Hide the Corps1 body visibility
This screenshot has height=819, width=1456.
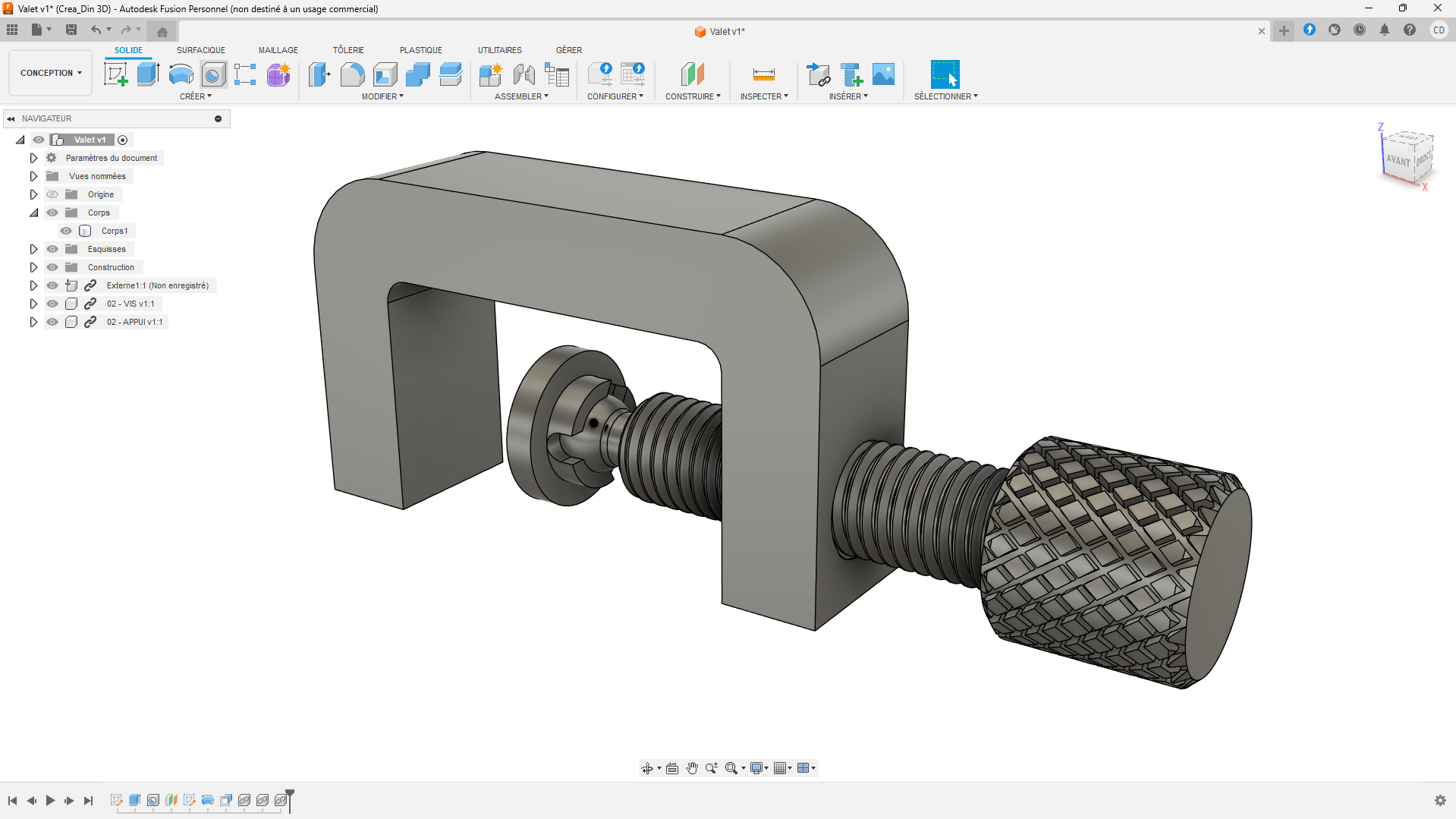(66, 231)
